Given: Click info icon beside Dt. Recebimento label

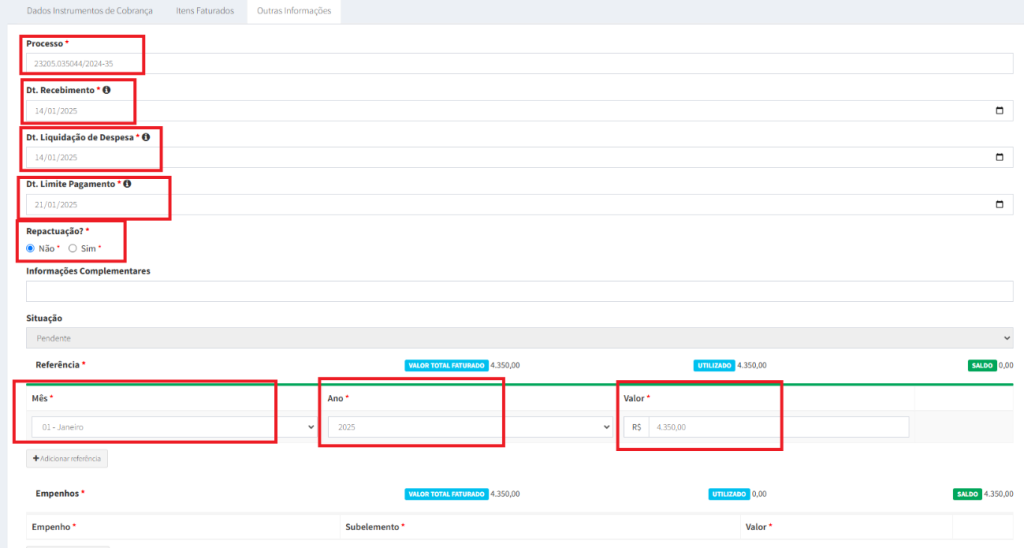Looking at the screenshot, I should 107,90.
